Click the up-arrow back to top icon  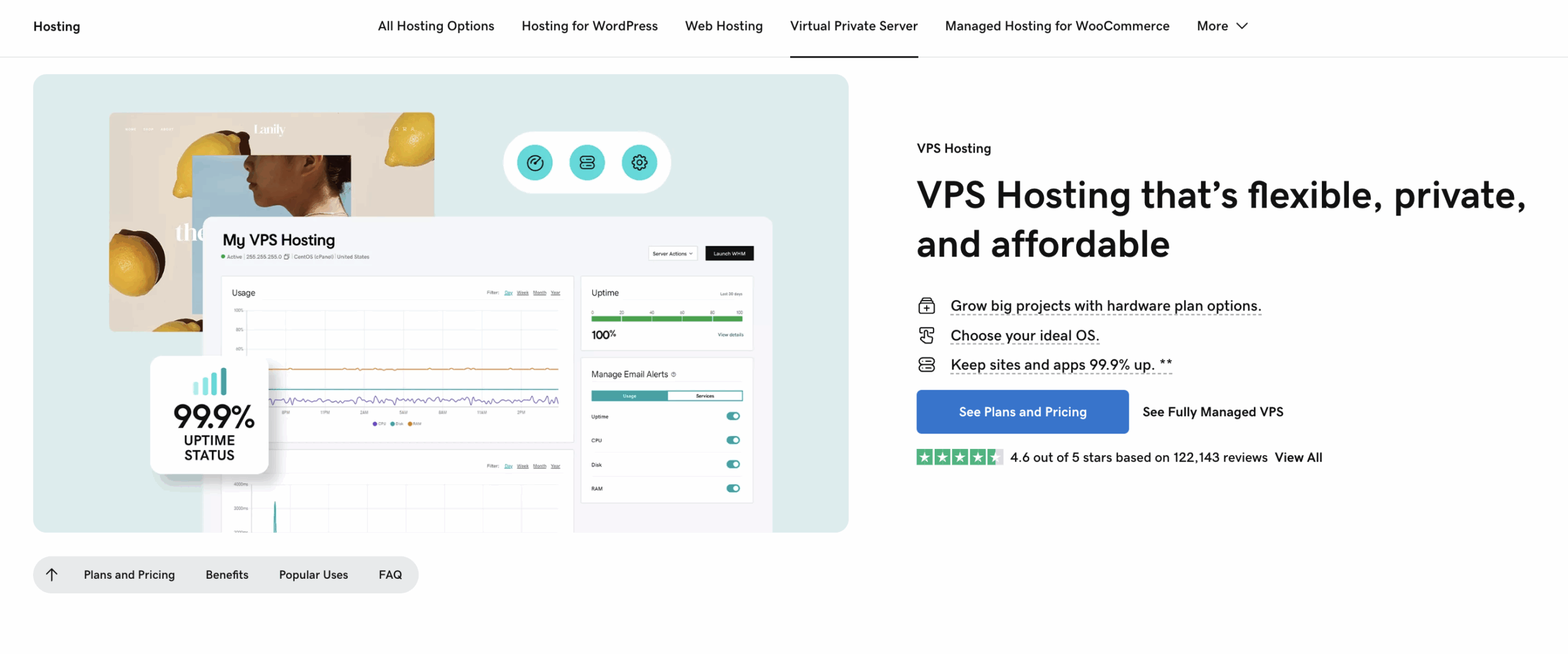pyautogui.click(x=52, y=574)
